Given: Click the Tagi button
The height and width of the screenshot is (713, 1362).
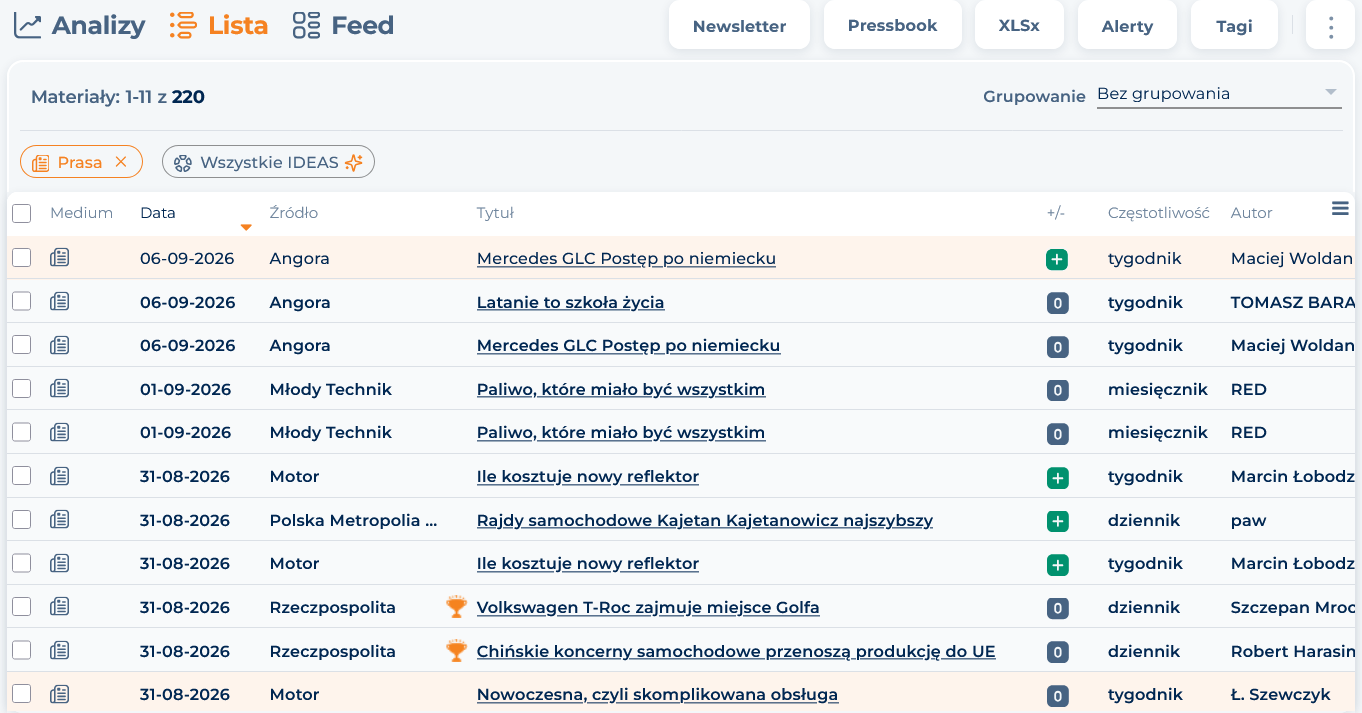Looking at the screenshot, I should point(1234,26).
